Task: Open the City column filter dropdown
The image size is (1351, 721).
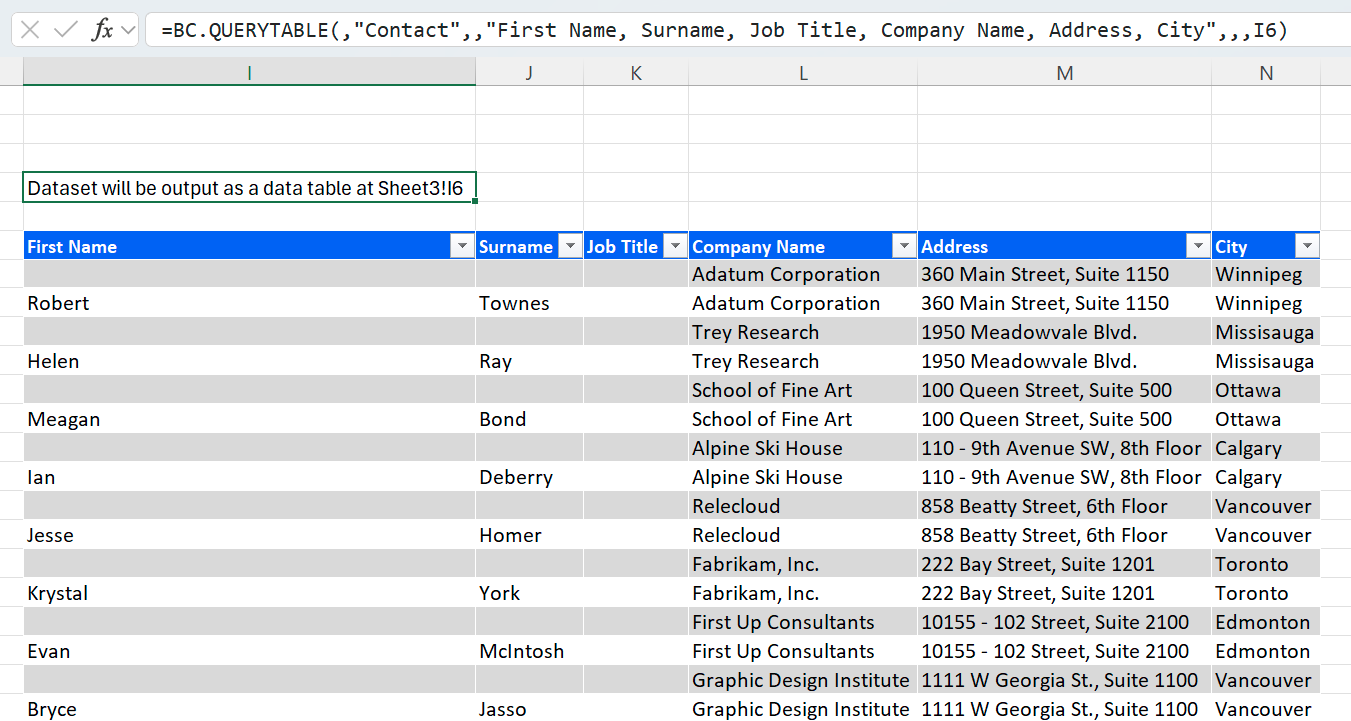Action: coord(1306,246)
